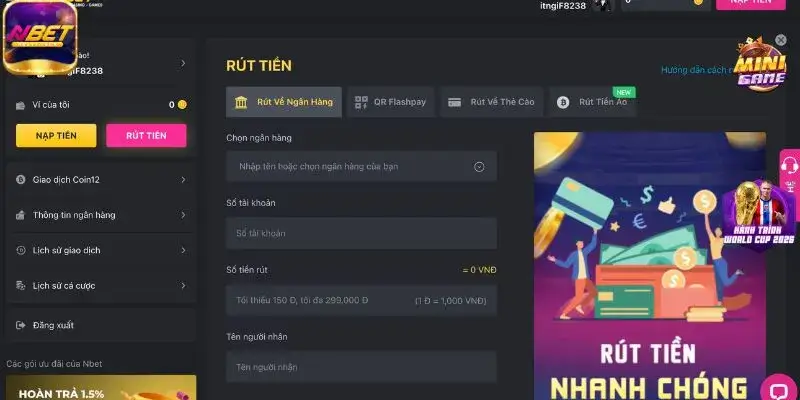
Task: Click the Đăng xuất logout icon
Action: pyautogui.click(x=20, y=325)
